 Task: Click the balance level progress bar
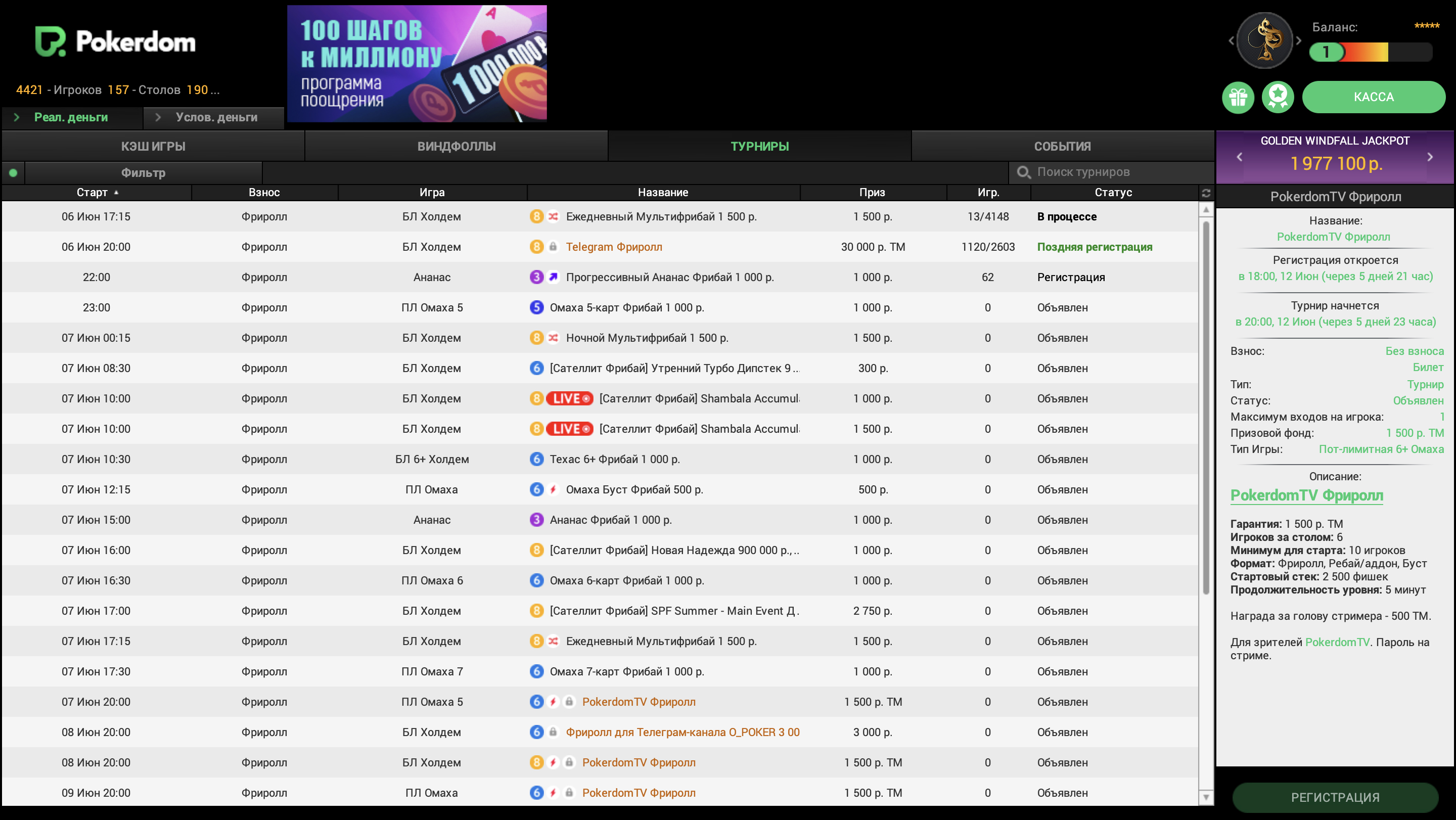point(1371,52)
